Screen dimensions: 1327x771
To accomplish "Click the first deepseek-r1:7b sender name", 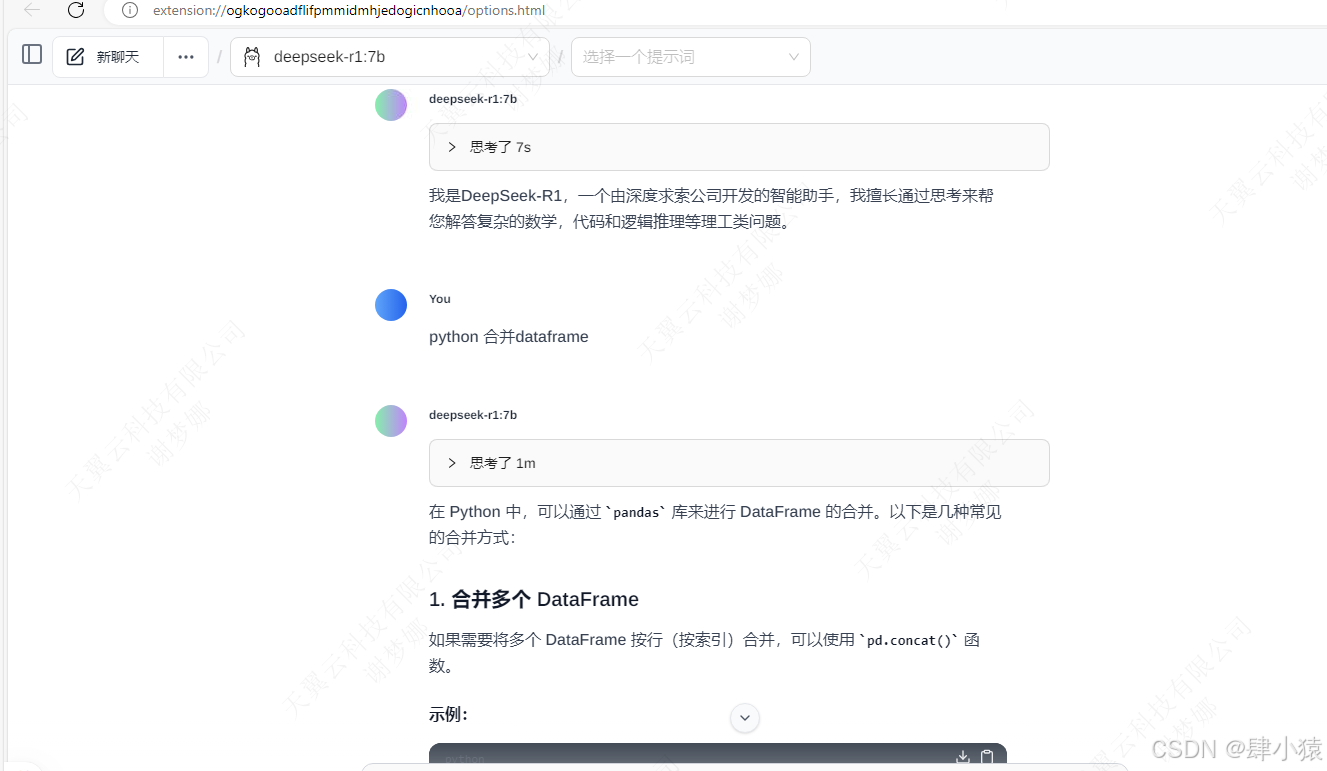I will 473,99.
